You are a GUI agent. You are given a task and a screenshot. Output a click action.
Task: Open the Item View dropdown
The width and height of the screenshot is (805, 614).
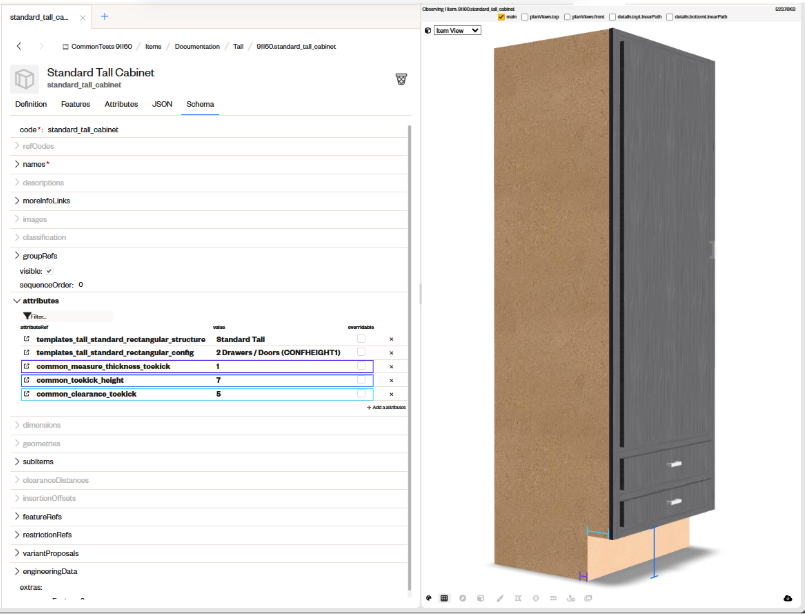pos(457,30)
